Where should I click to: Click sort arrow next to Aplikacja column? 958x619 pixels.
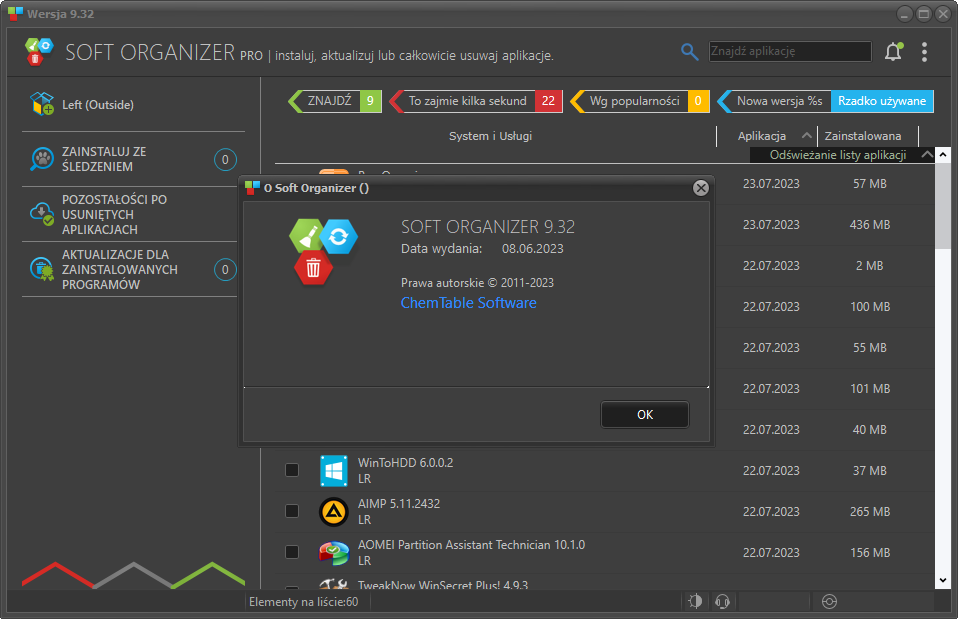coord(806,136)
